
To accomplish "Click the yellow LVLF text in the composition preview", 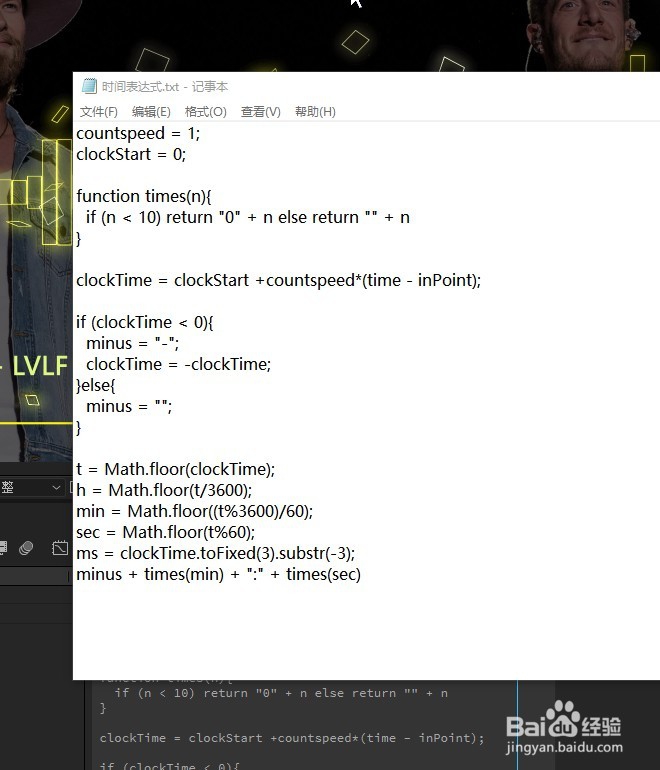I will 40,366.
